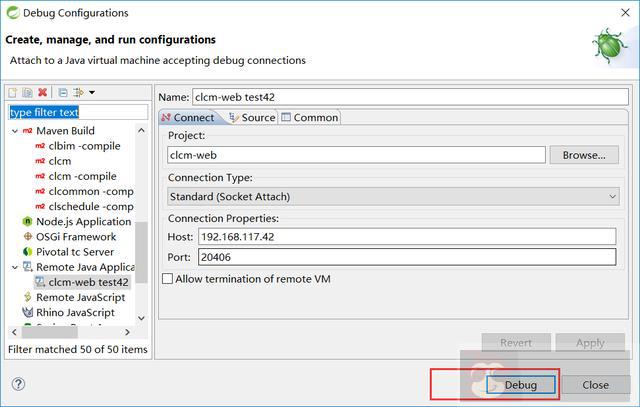Viewport: 640px width, 407px height.
Task: Click the Debug button
Action: click(x=520, y=384)
